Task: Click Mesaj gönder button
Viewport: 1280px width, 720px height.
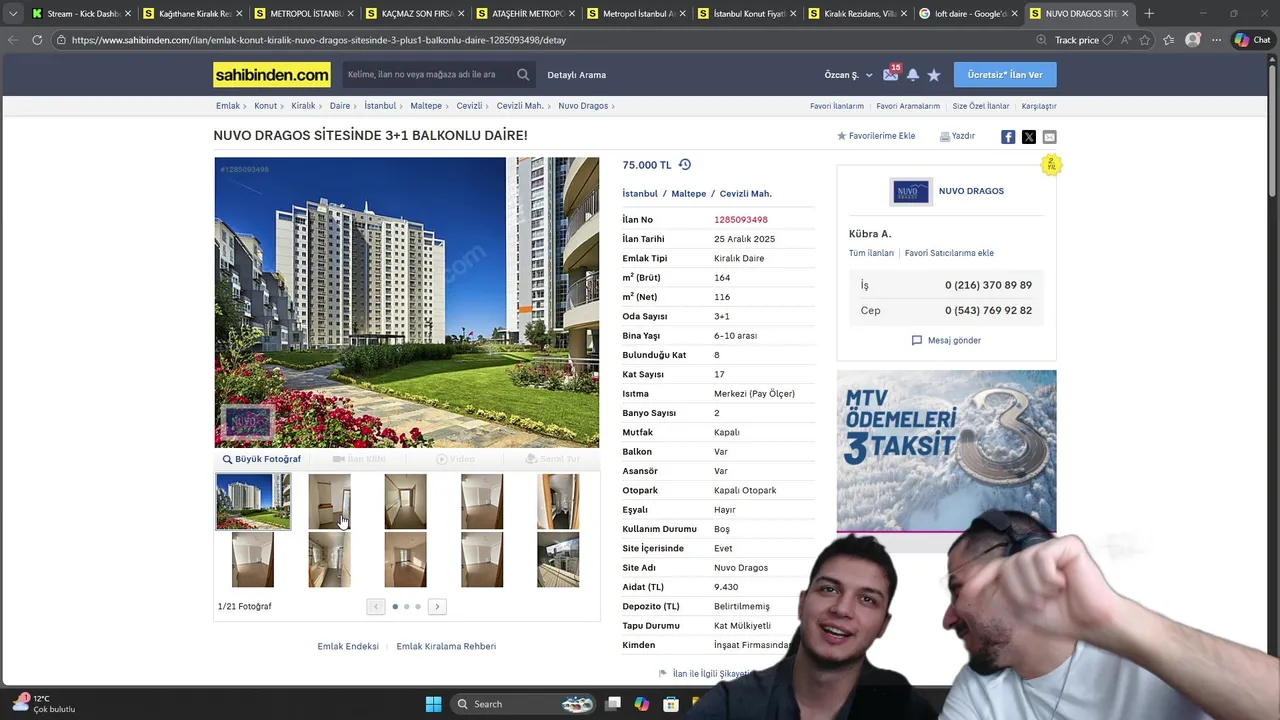Action: pyautogui.click(x=946, y=340)
